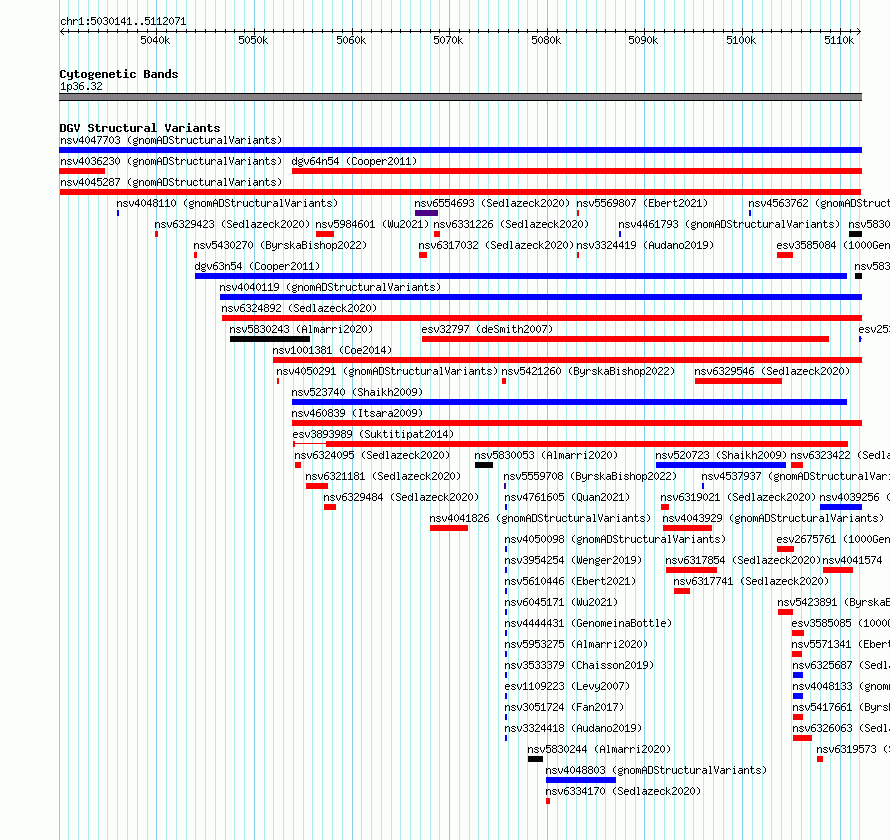This screenshot has height=840, width=890.
Task: Click the black nsv5830243 variant bar
Action: pyautogui.click(x=270, y=339)
